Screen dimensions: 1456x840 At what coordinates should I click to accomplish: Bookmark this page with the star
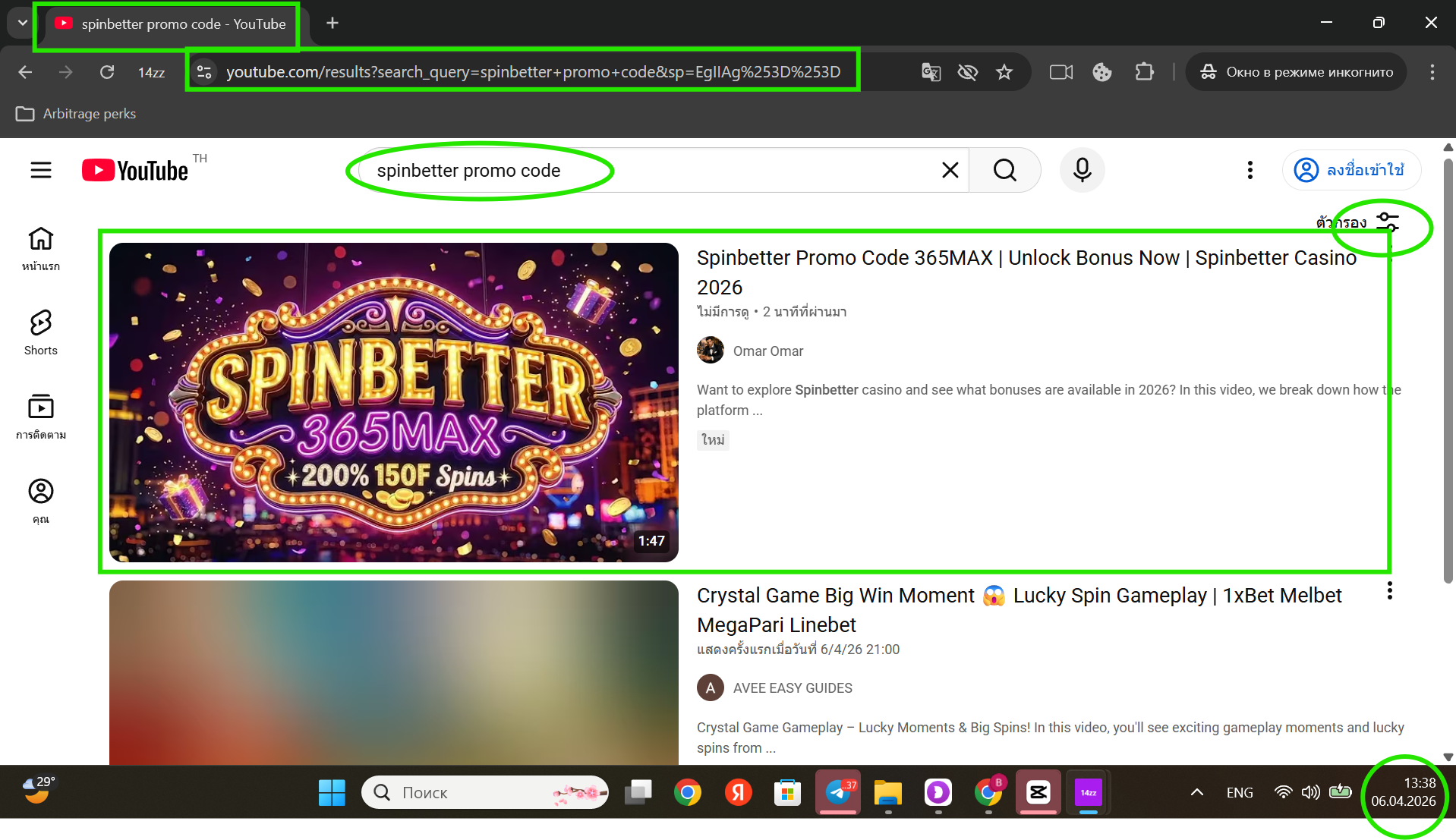point(1004,72)
